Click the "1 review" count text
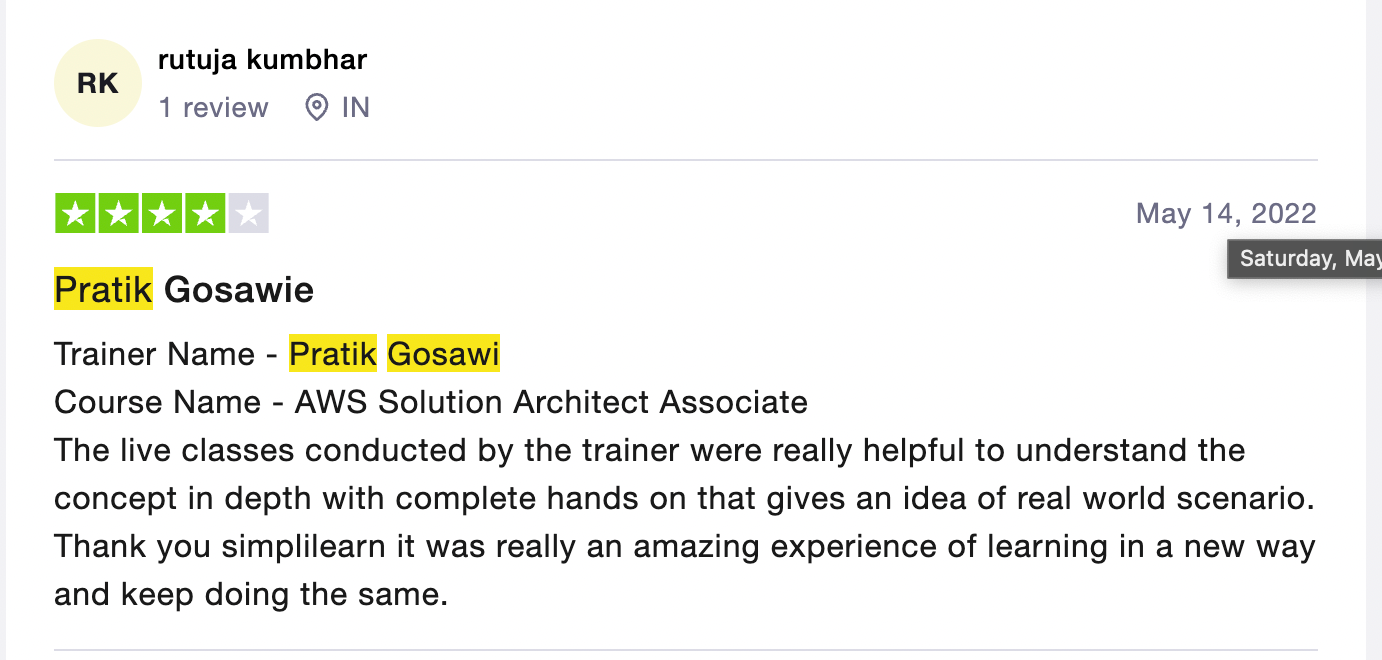Viewport: 1382px width, 660px height. tap(213, 108)
